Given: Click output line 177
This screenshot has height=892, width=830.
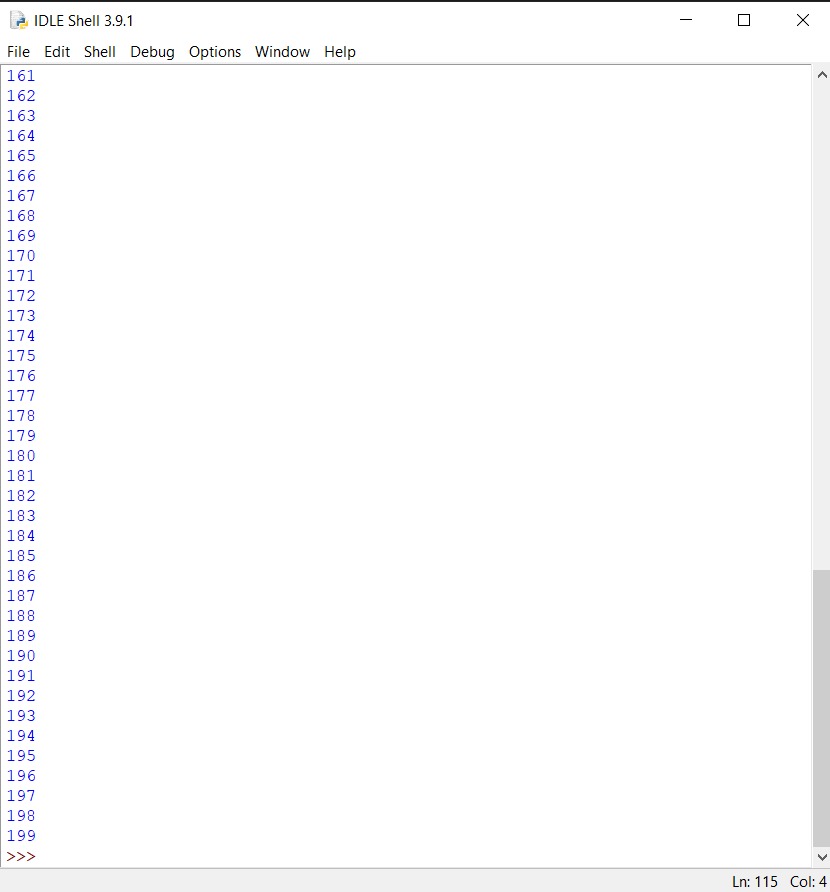Looking at the screenshot, I should [21, 395].
